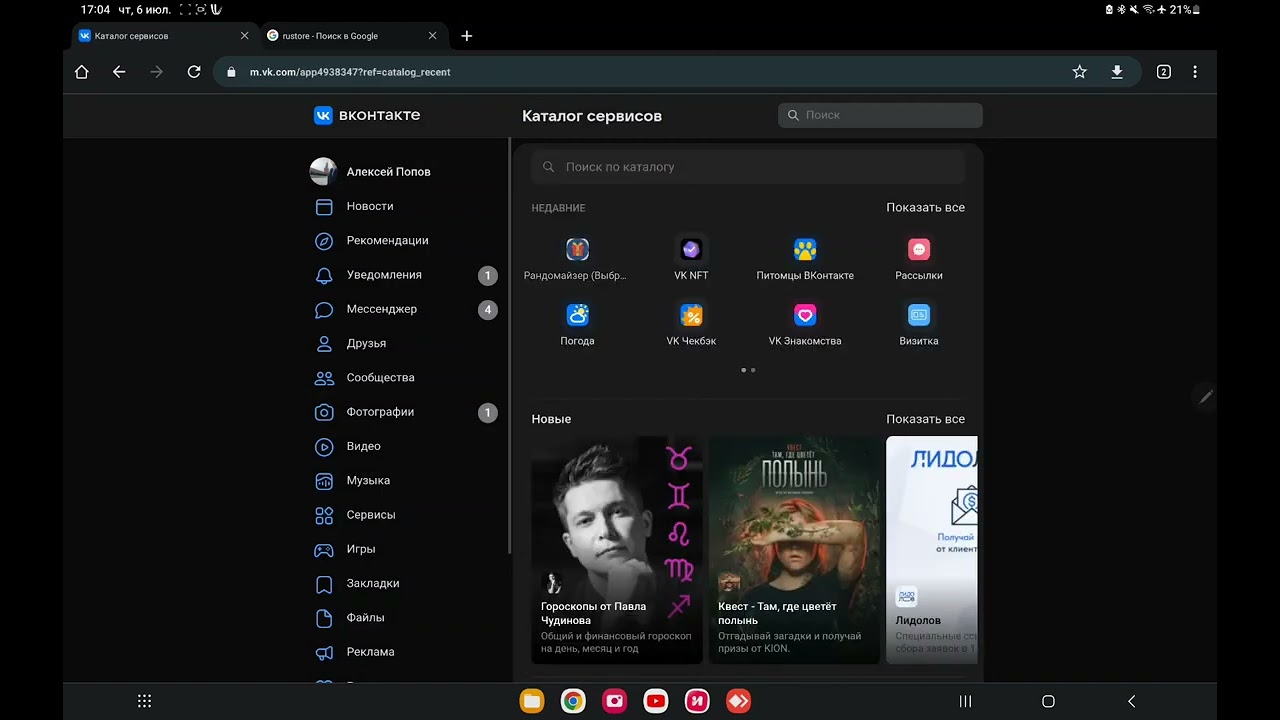This screenshot has width=1280, height=720.
Task: Show all recent services
Action: pyautogui.click(x=925, y=208)
